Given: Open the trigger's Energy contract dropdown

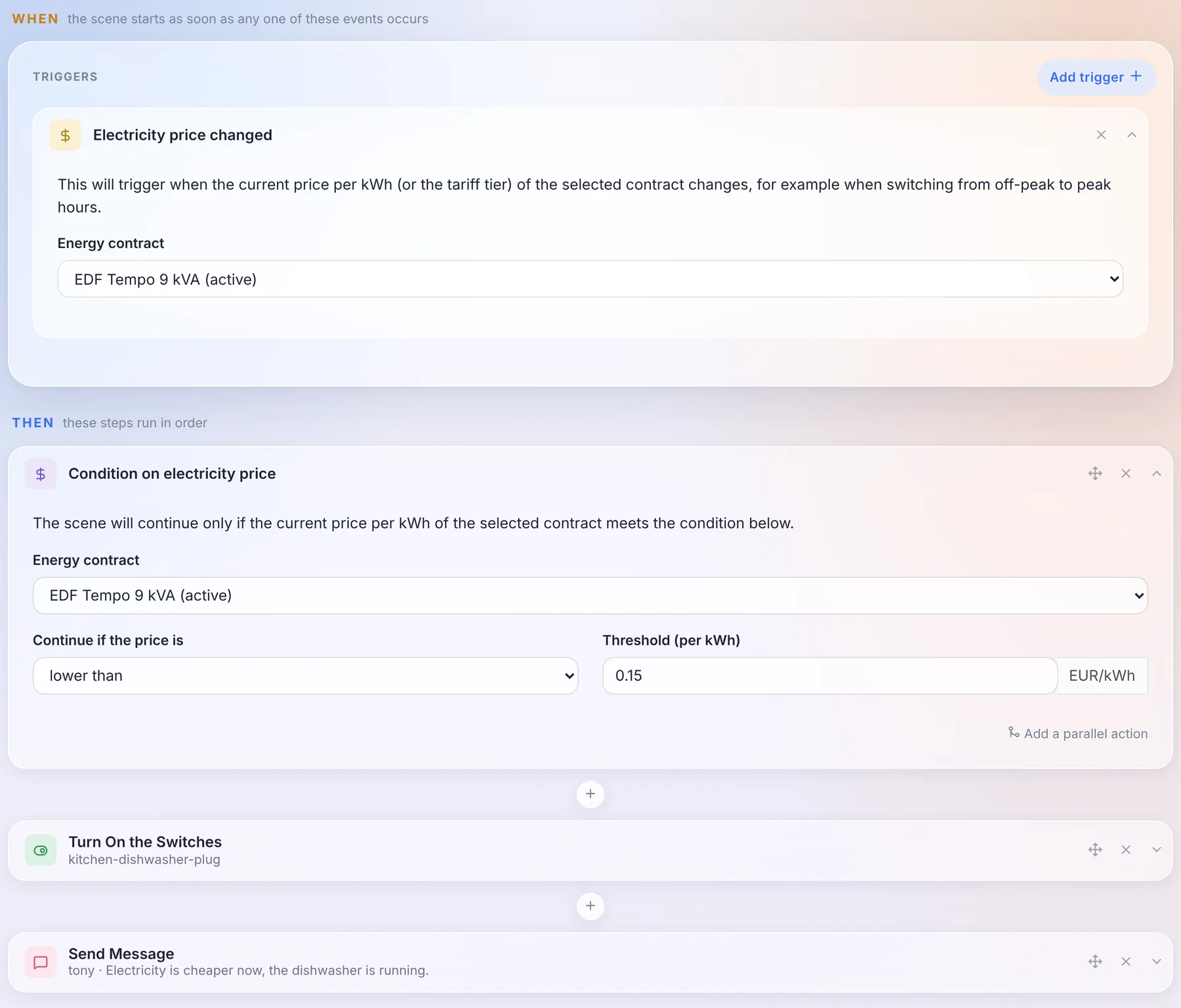Looking at the screenshot, I should [590, 279].
